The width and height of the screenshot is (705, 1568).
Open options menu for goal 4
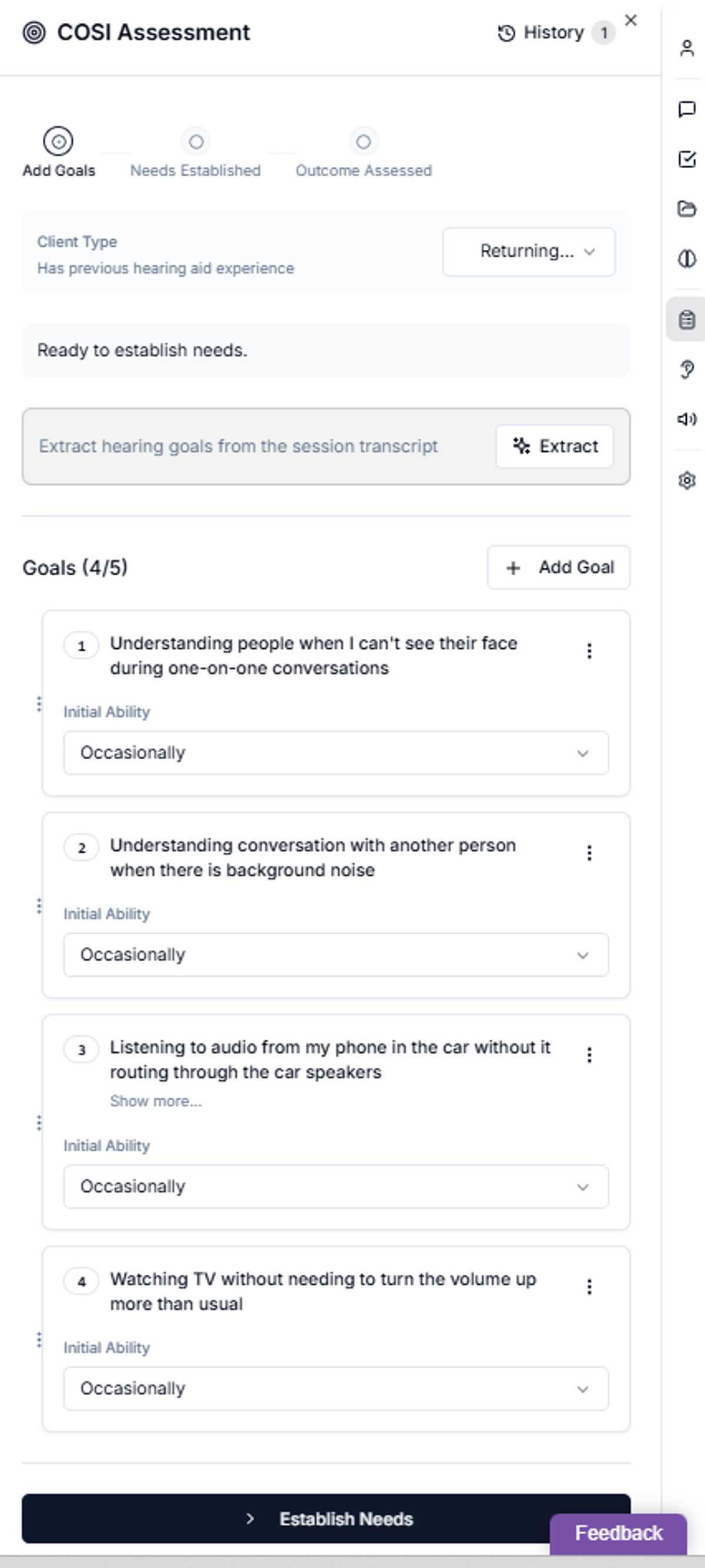click(x=589, y=1286)
